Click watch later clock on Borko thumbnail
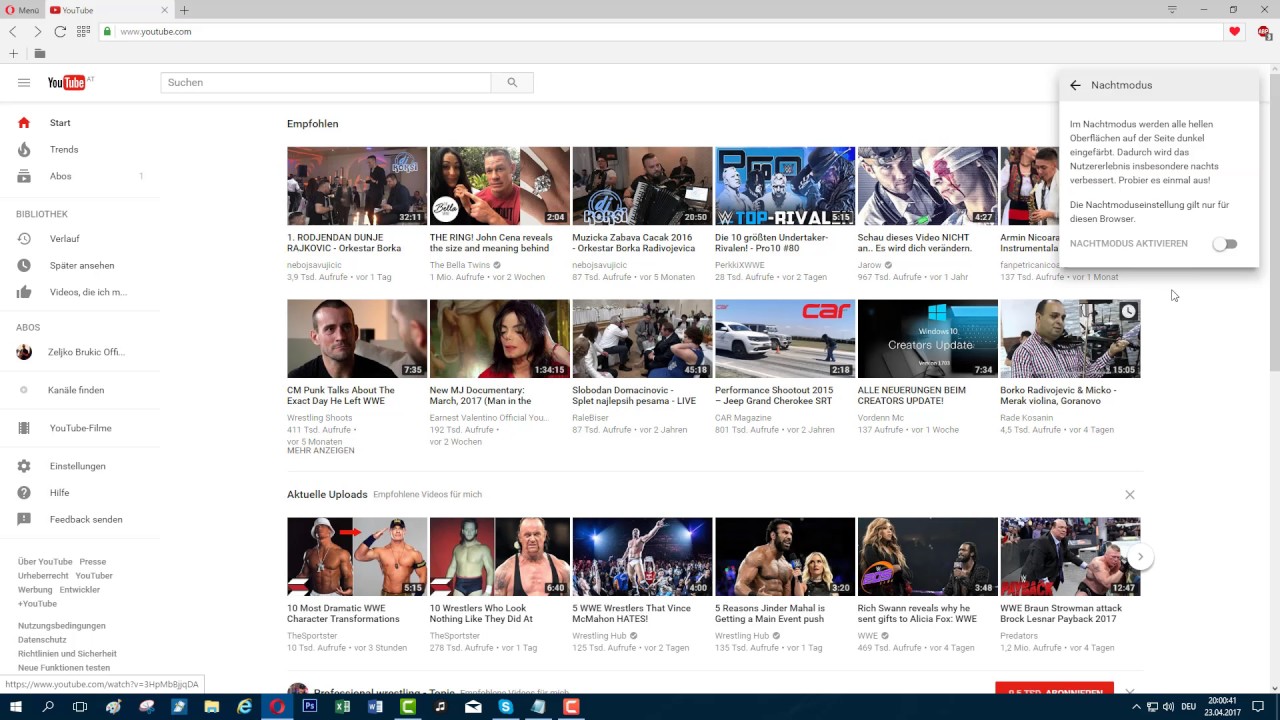 click(x=1128, y=312)
